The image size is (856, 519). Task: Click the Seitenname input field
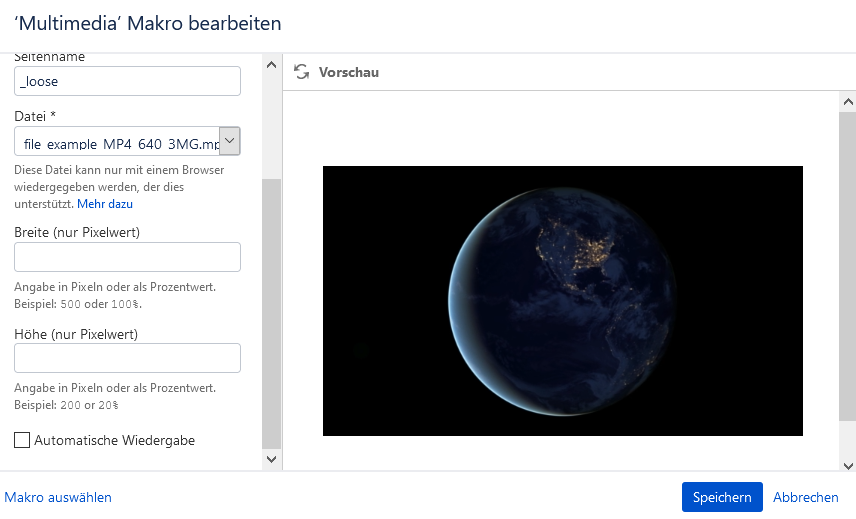coord(127,81)
